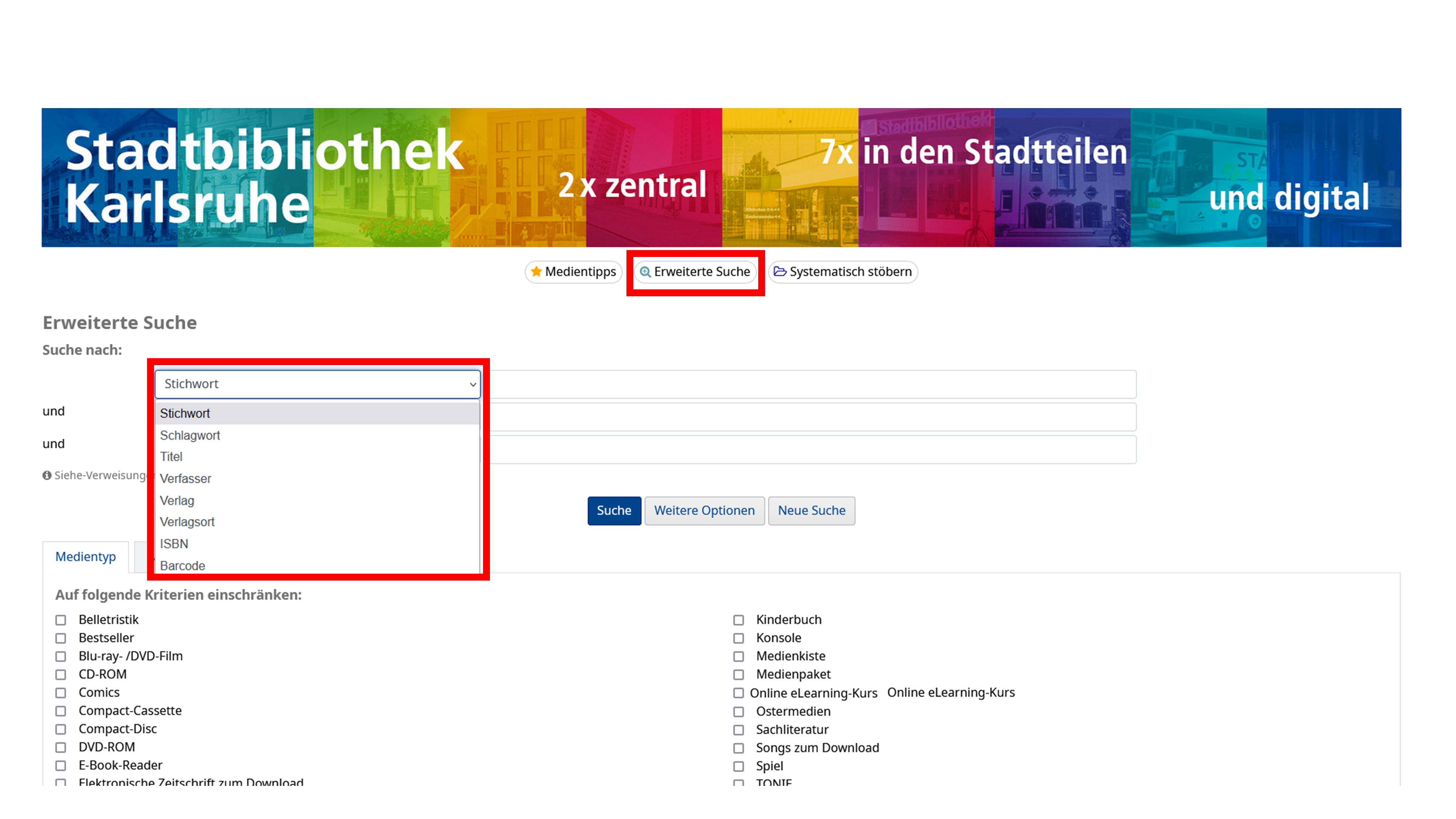This screenshot has height=819, width=1456.
Task: Click the star icon beside Medientipps
Action: (x=536, y=271)
